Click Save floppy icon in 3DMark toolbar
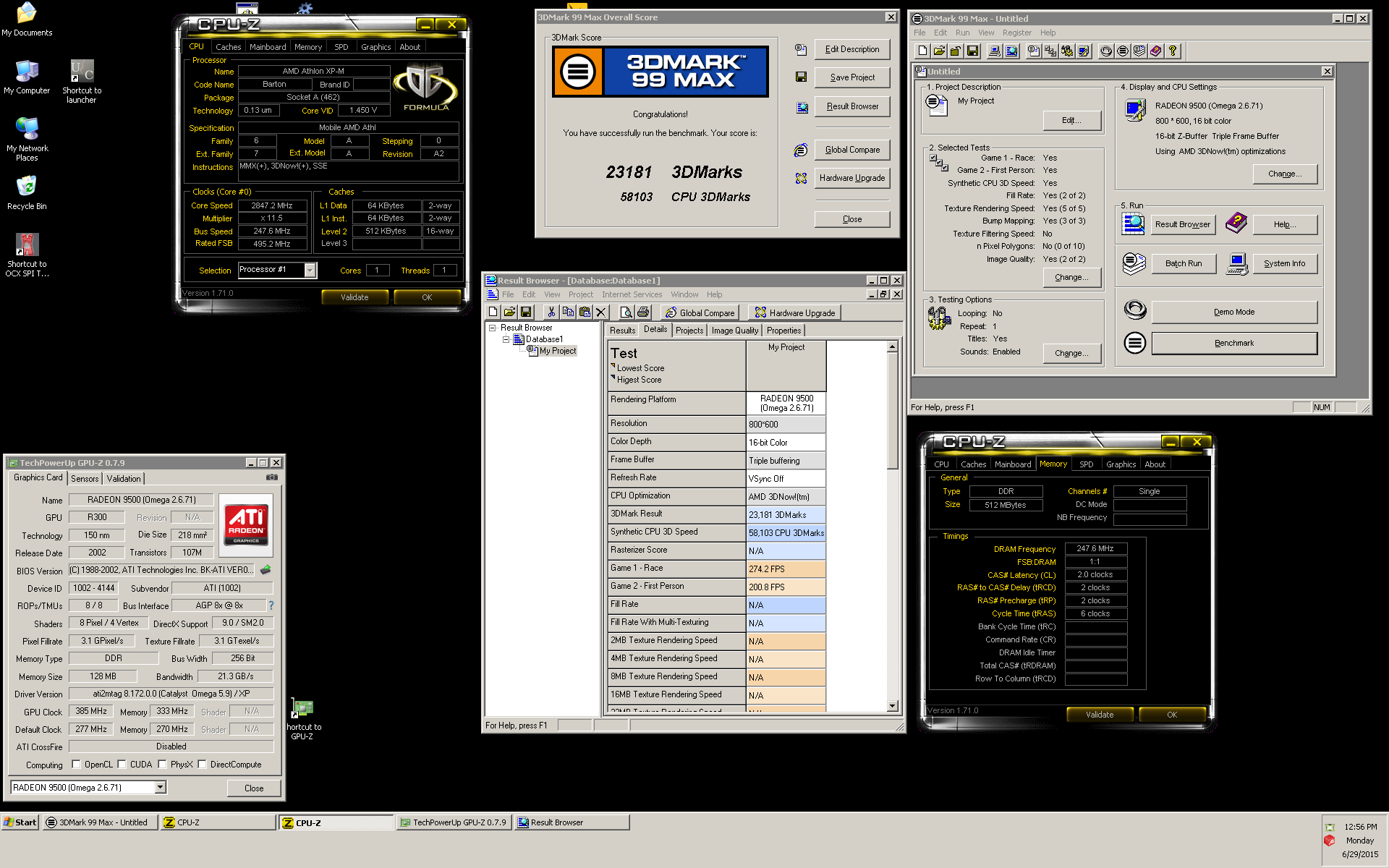 tap(973, 51)
